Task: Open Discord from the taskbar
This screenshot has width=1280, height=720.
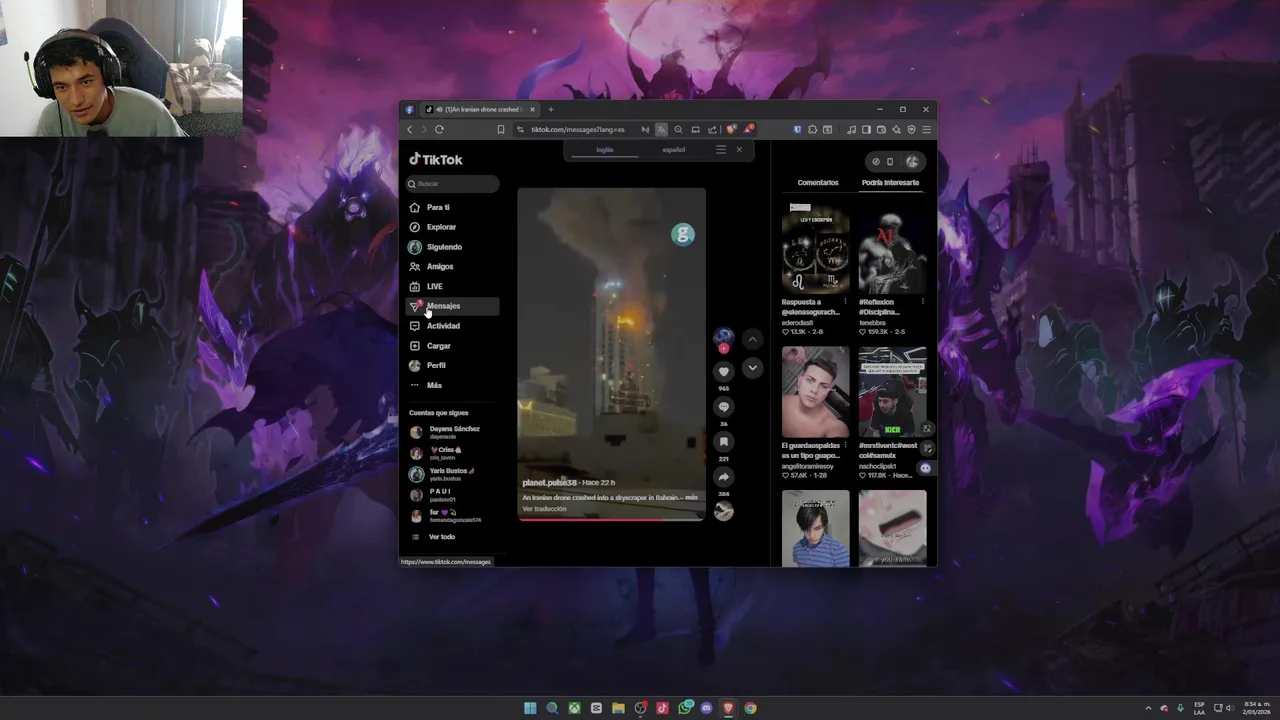Action: [706, 708]
